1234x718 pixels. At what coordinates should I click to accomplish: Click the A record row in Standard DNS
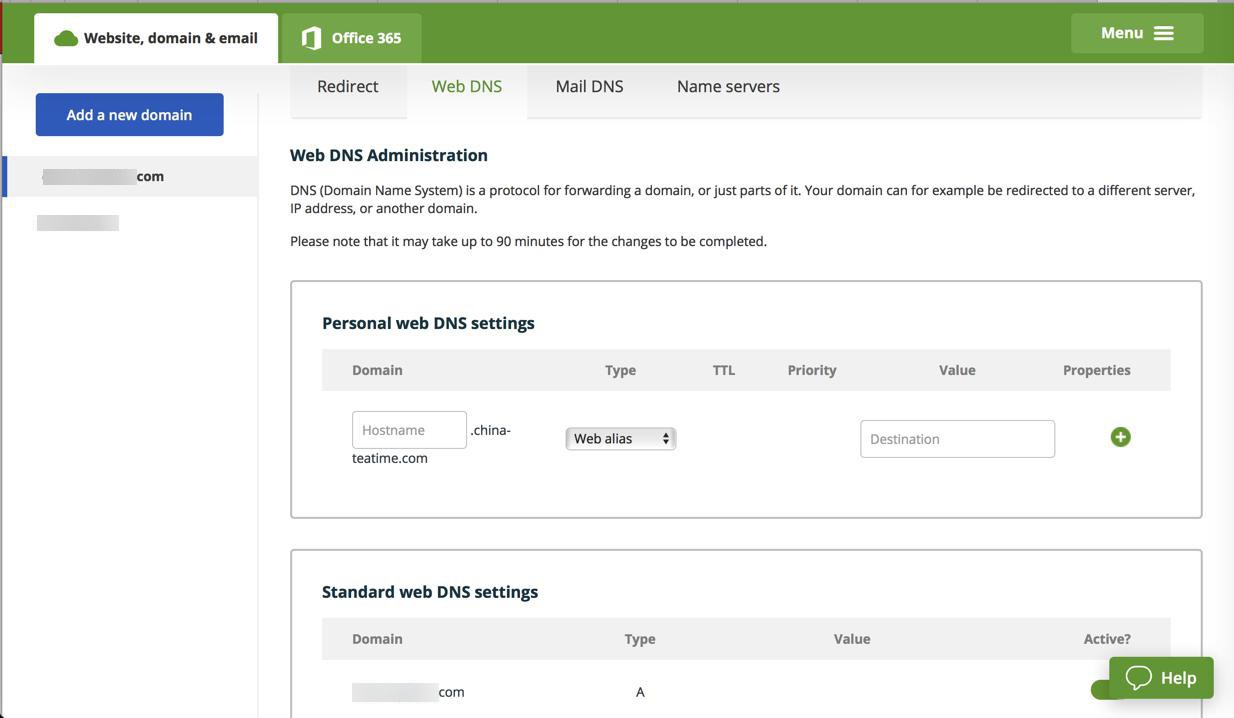coord(640,692)
